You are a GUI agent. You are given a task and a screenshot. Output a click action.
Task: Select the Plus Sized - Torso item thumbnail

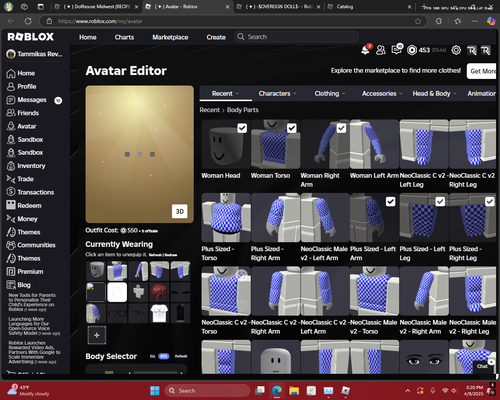click(226, 217)
